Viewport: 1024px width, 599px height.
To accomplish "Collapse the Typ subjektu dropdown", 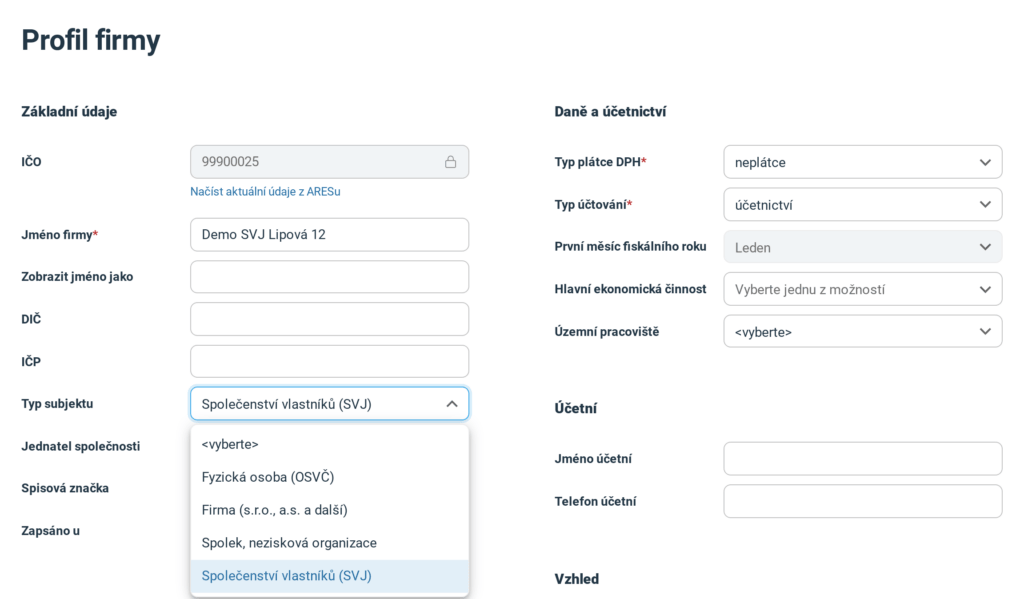I will pyautogui.click(x=329, y=404).
